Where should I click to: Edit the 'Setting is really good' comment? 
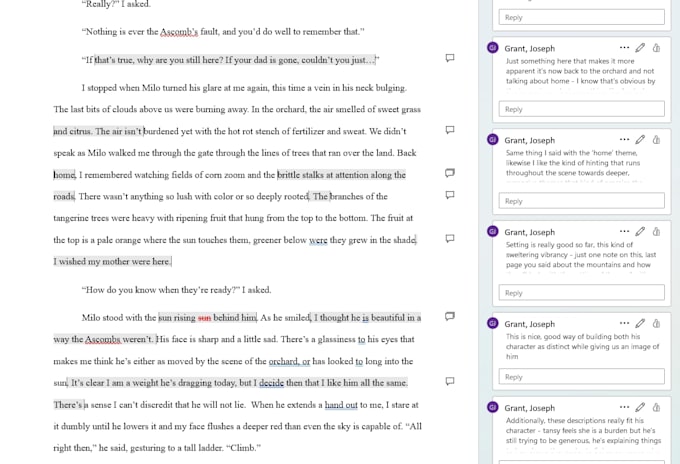(640, 232)
